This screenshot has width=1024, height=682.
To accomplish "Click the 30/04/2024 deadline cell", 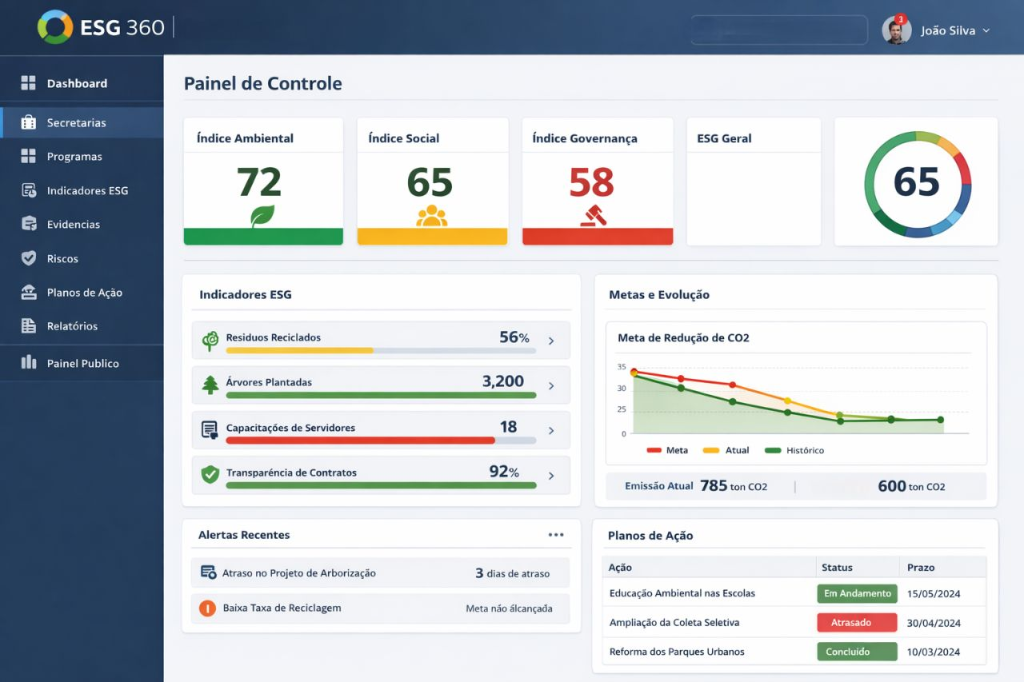I will pos(933,623).
